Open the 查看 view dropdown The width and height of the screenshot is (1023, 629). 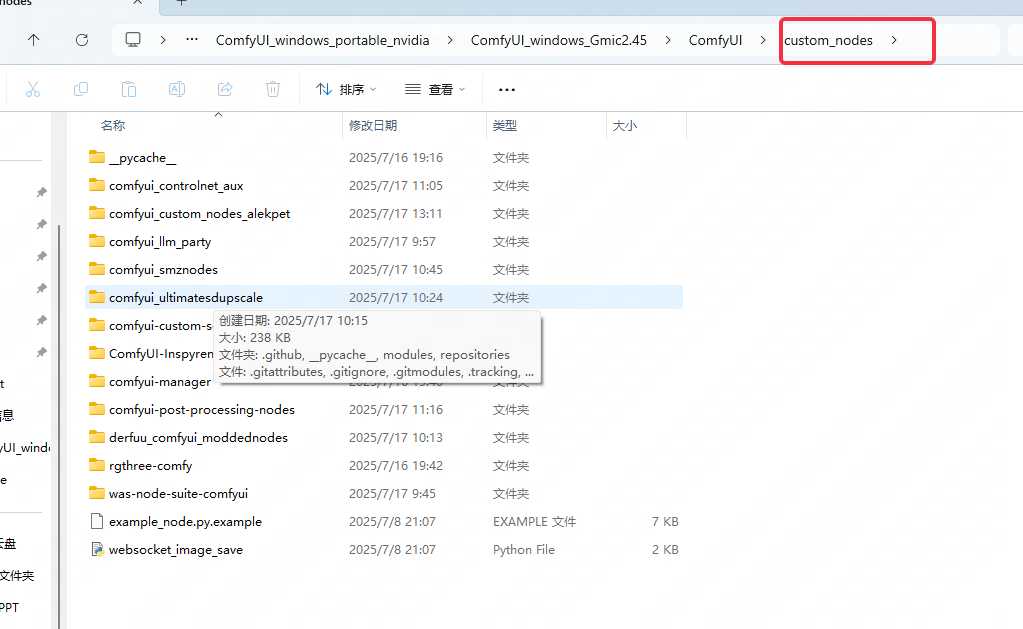434,89
